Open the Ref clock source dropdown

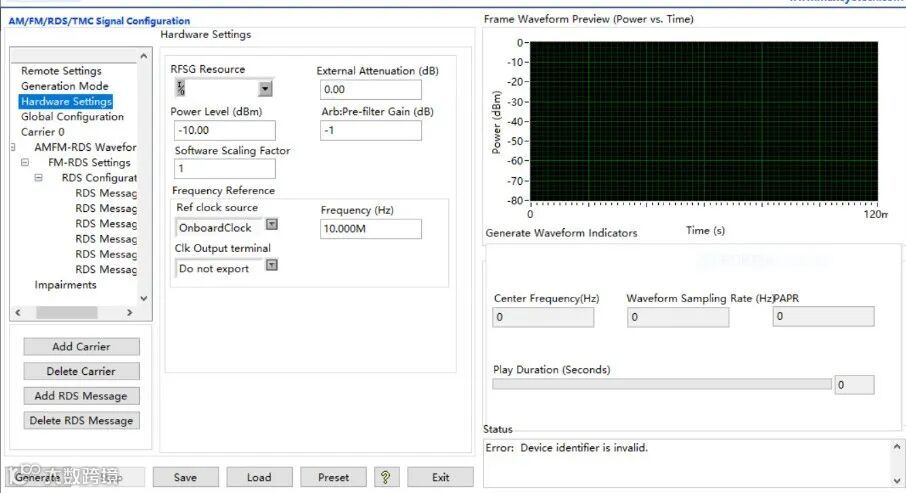(272, 224)
